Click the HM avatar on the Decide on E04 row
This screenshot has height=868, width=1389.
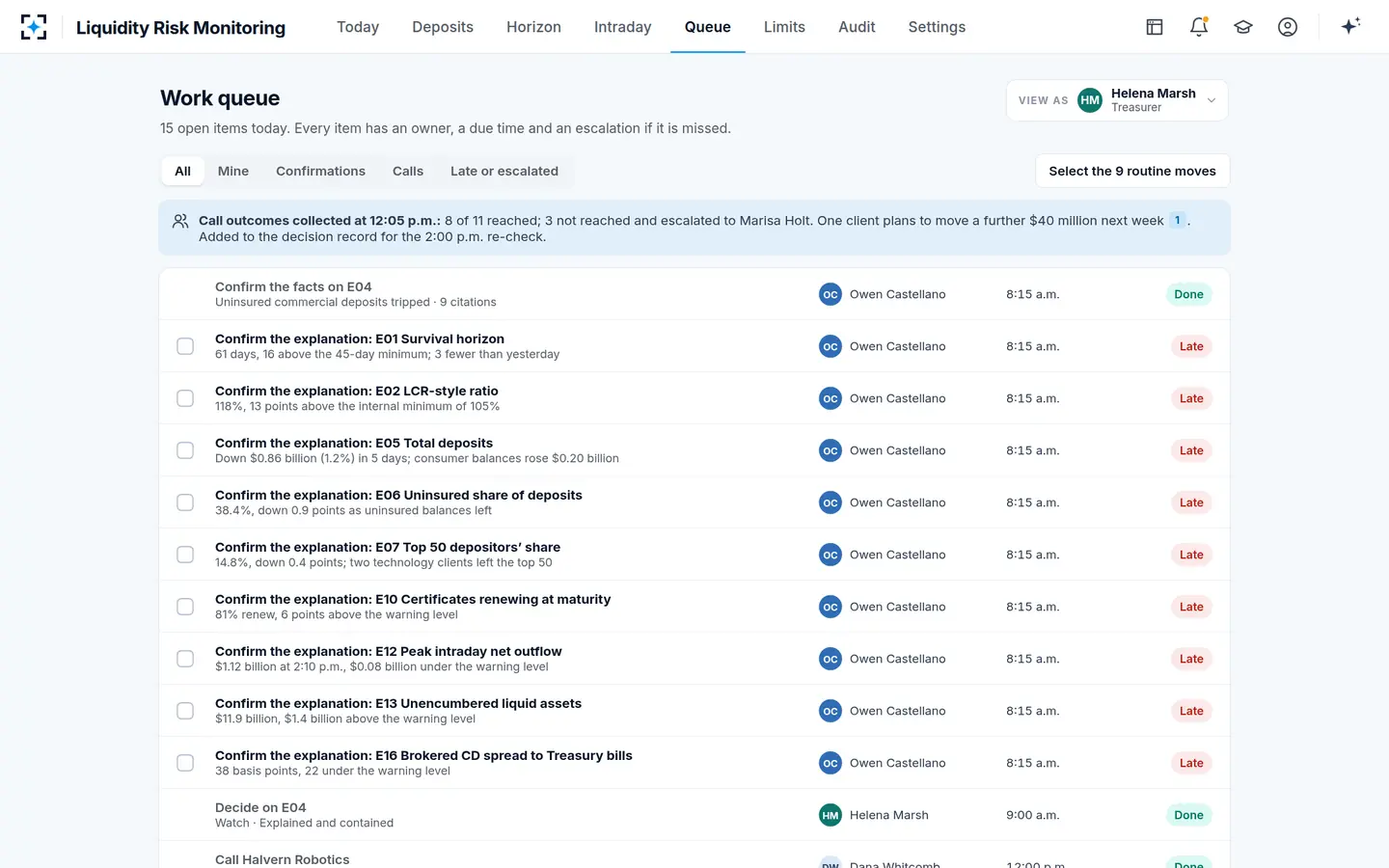(x=831, y=815)
